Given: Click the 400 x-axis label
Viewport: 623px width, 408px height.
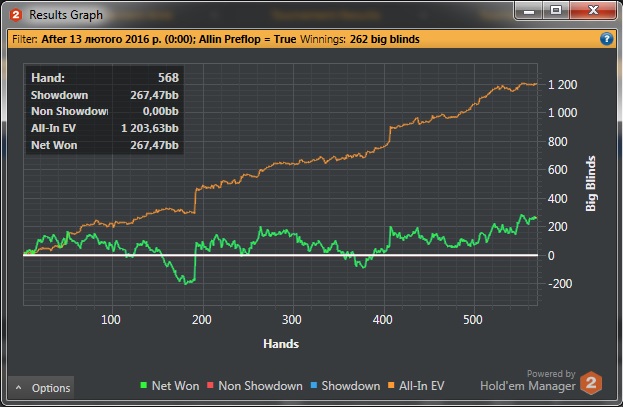Looking at the screenshot, I should 382,320.
